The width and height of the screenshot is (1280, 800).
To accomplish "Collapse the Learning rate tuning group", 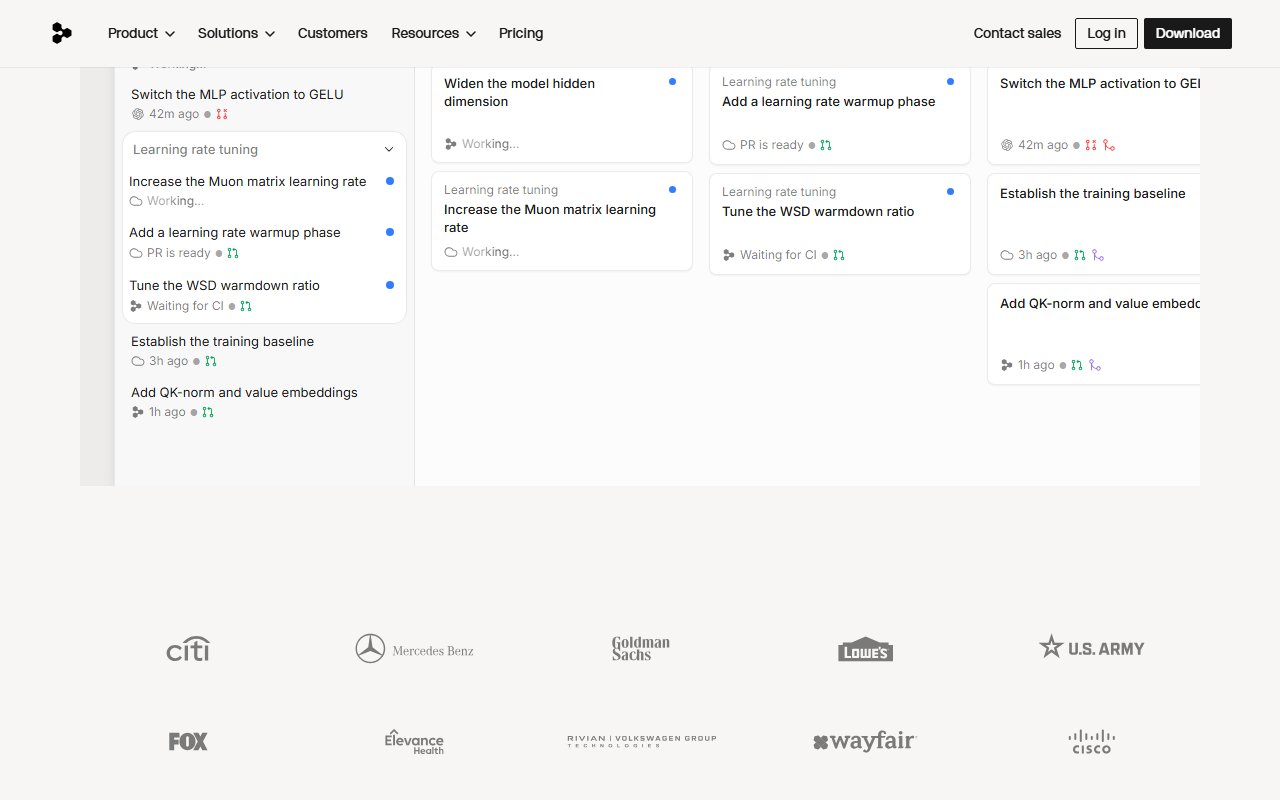I will 389,150.
